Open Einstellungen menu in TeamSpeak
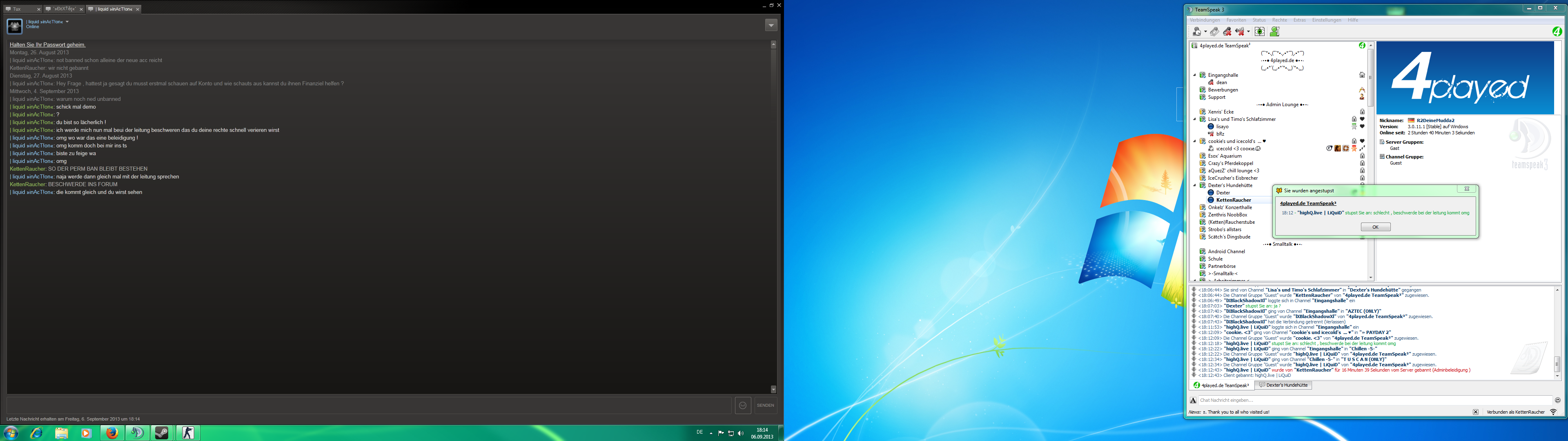The width and height of the screenshot is (1568, 441). (x=1326, y=20)
